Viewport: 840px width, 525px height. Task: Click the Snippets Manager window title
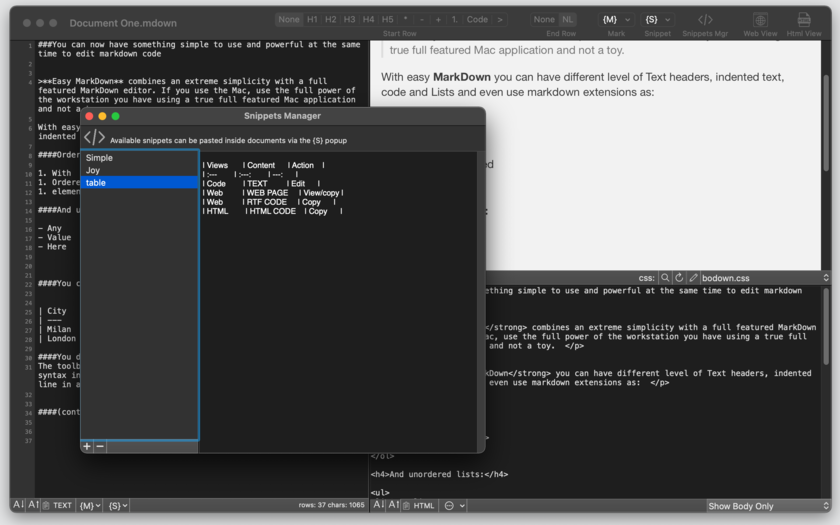tap(282, 116)
